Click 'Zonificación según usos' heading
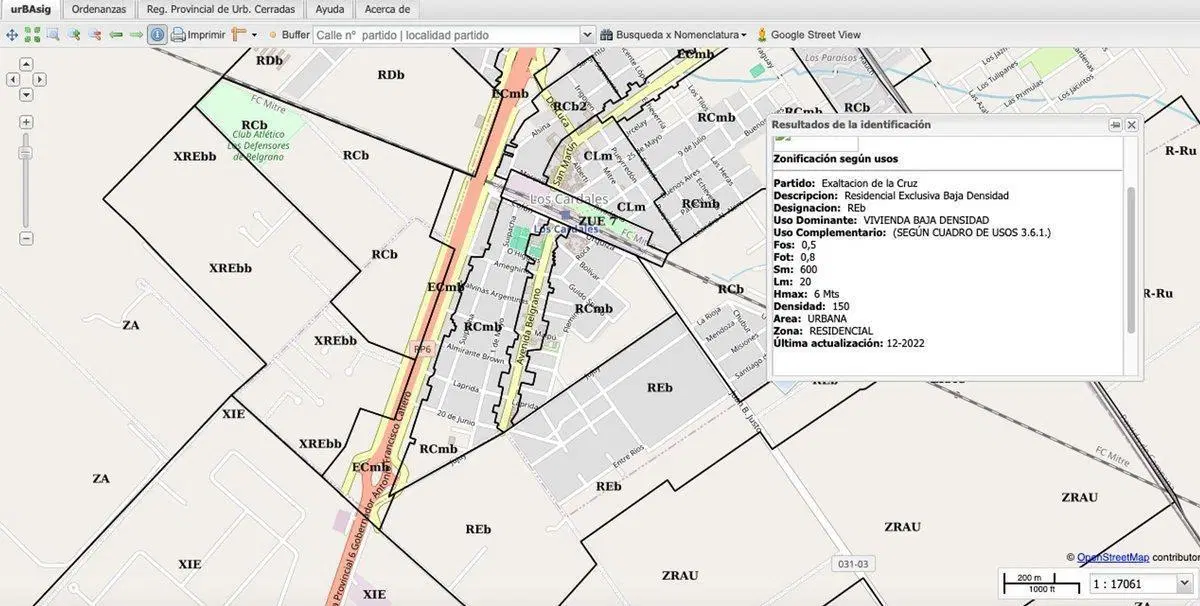This screenshot has width=1200, height=606. [x=836, y=159]
